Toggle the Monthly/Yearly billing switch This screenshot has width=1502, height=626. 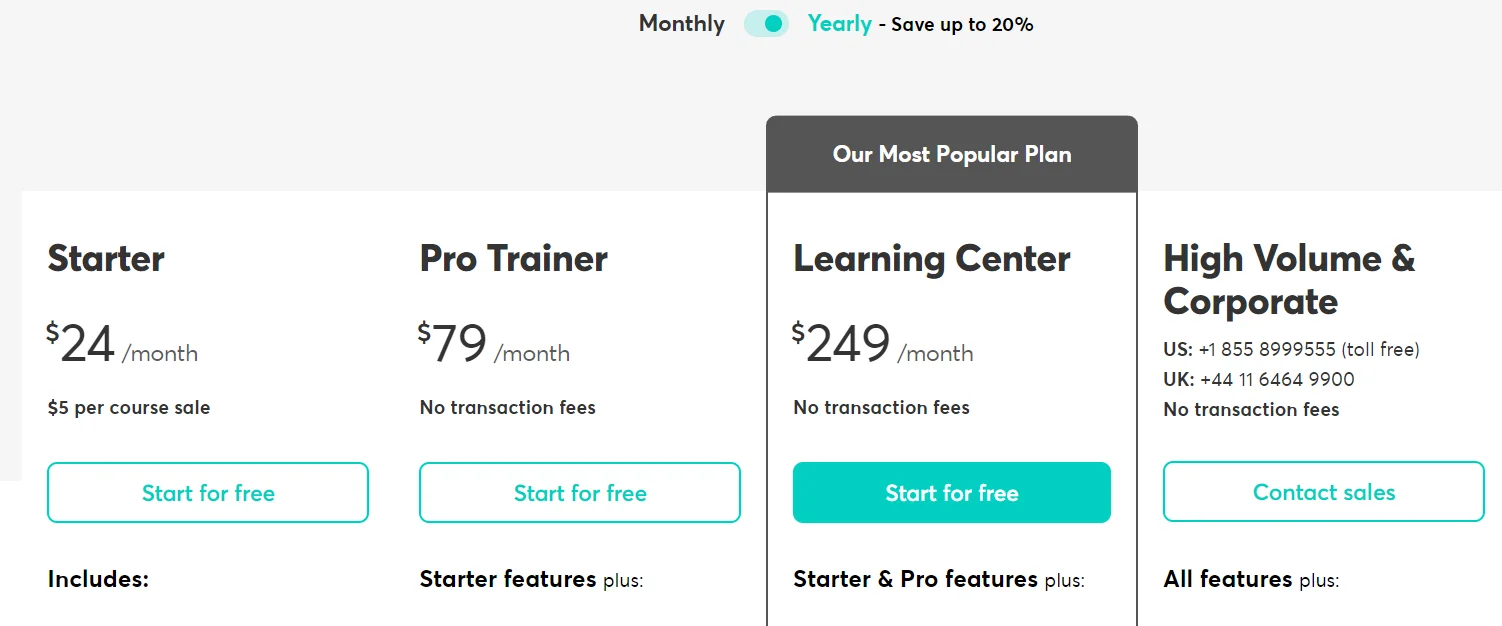766,24
